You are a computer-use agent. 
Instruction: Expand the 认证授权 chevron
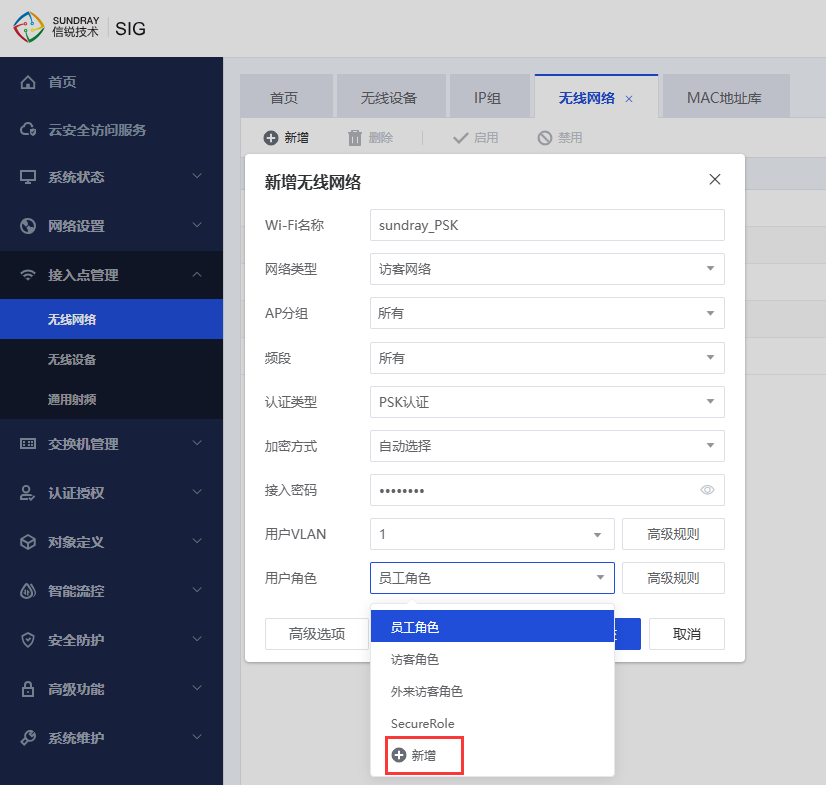(x=197, y=492)
